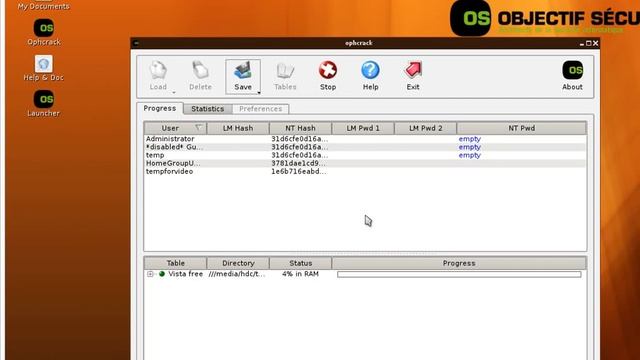
Task: Click the Status column header
Action: [x=300, y=263]
